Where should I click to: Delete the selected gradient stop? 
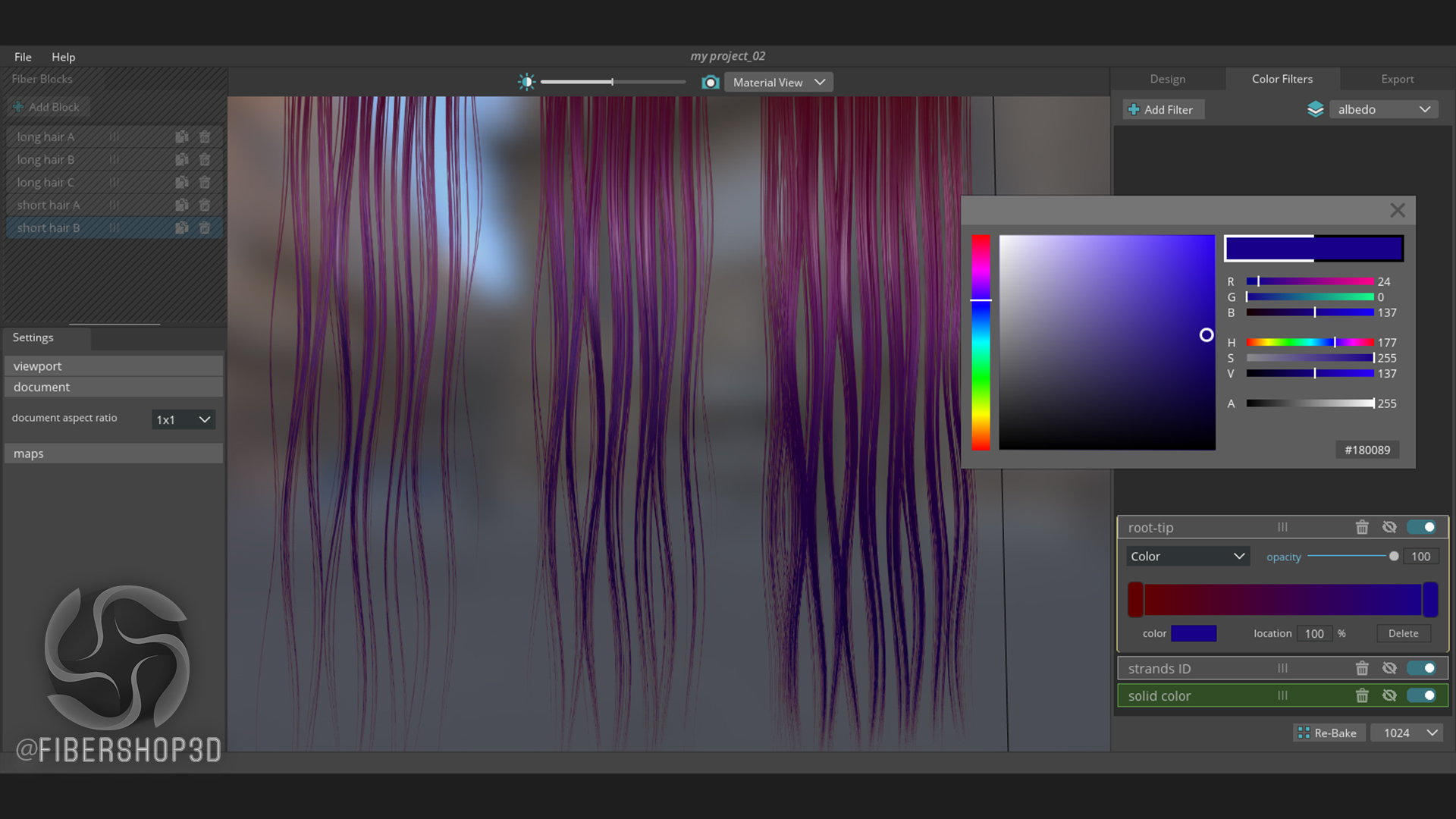(1403, 633)
